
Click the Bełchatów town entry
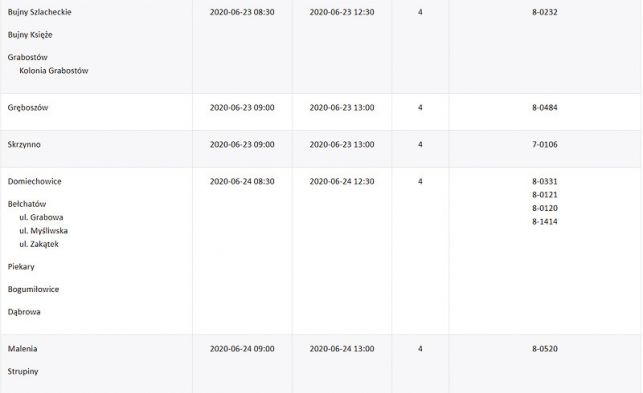[27, 204]
